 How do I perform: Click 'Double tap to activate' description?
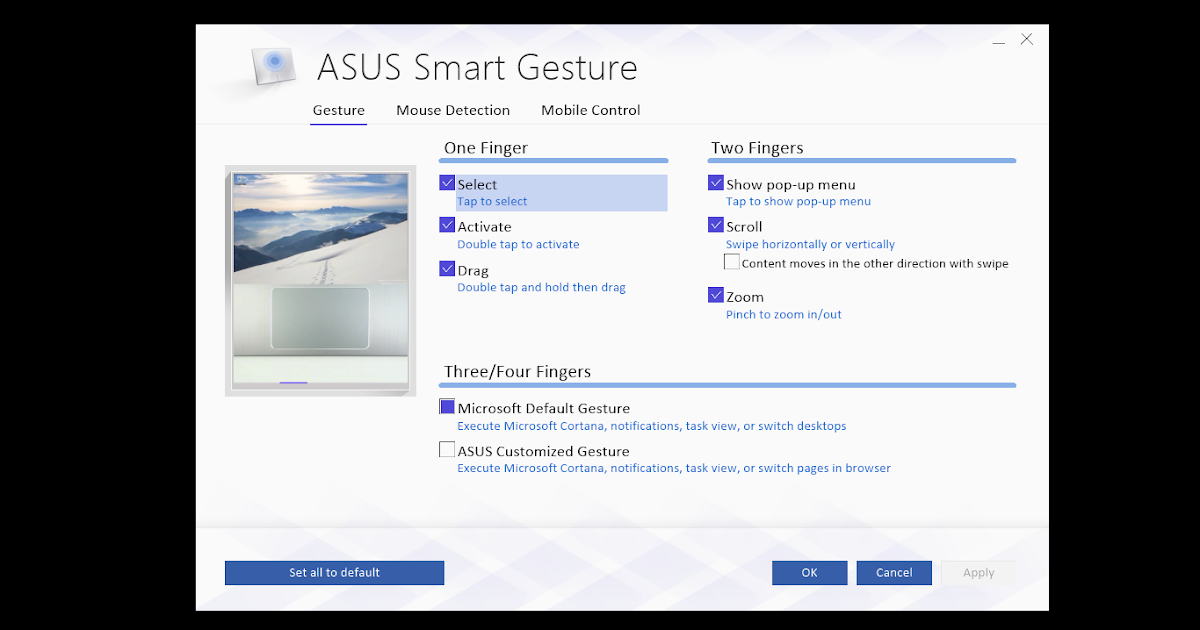pyautogui.click(x=518, y=244)
